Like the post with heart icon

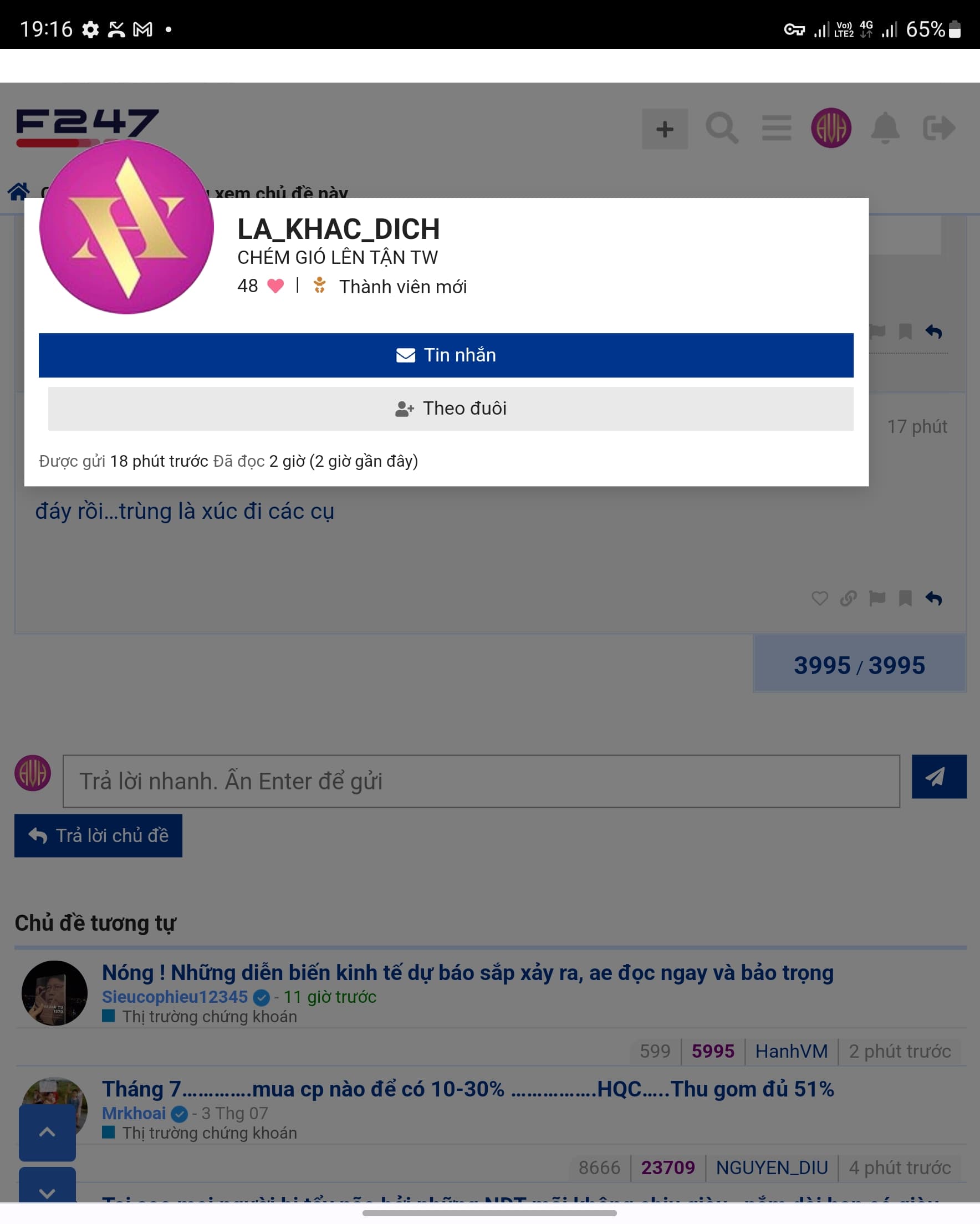pyautogui.click(x=819, y=598)
